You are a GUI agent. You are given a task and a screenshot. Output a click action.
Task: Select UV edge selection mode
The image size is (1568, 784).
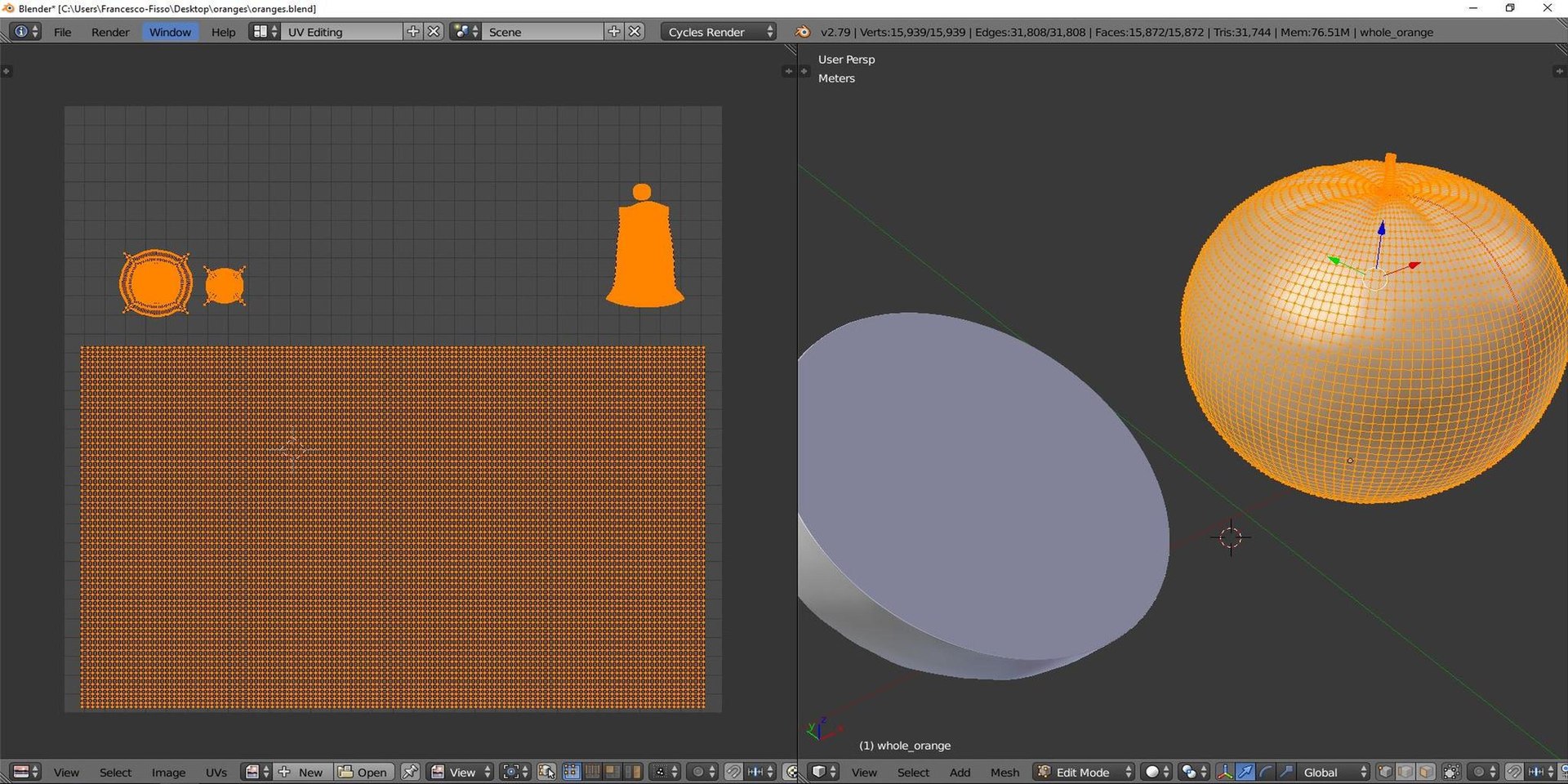tap(592, 772)
